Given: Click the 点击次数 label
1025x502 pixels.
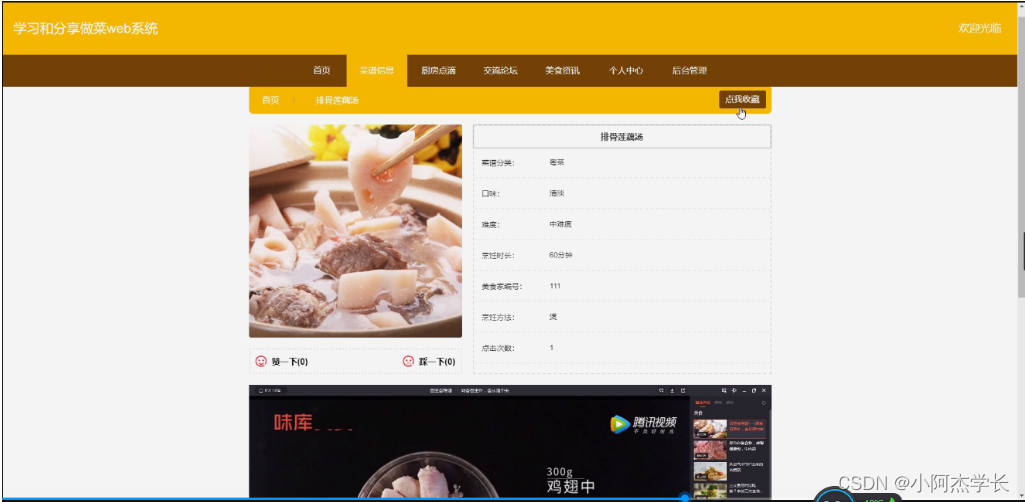Looking at the screenshot, I should click(497, 348).
